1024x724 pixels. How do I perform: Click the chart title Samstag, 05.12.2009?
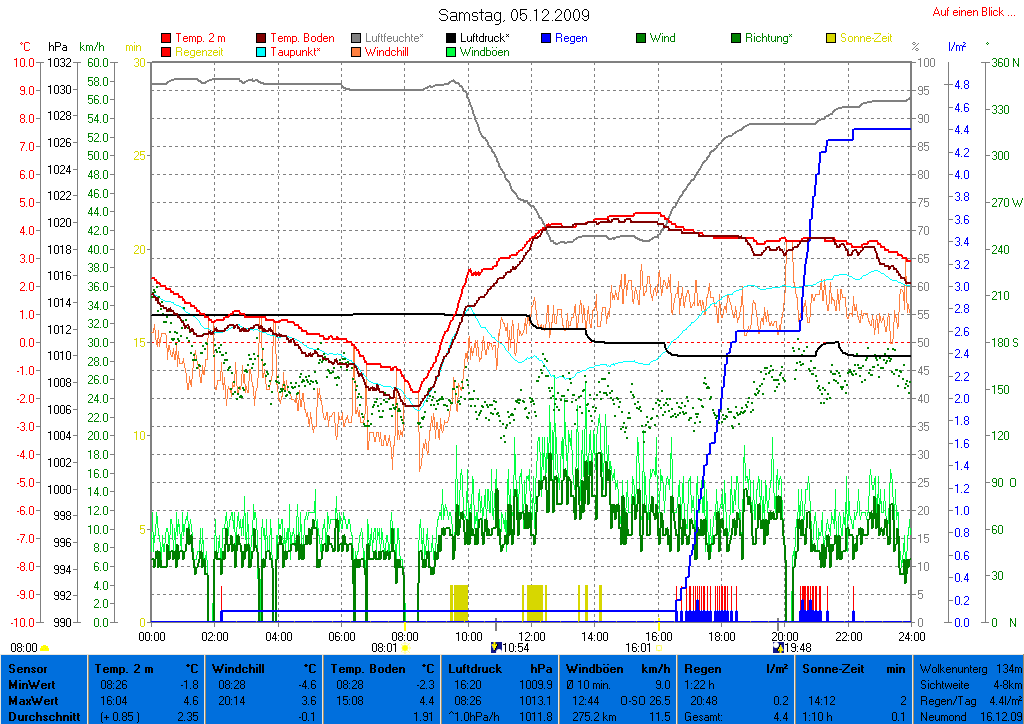(514, 15)
